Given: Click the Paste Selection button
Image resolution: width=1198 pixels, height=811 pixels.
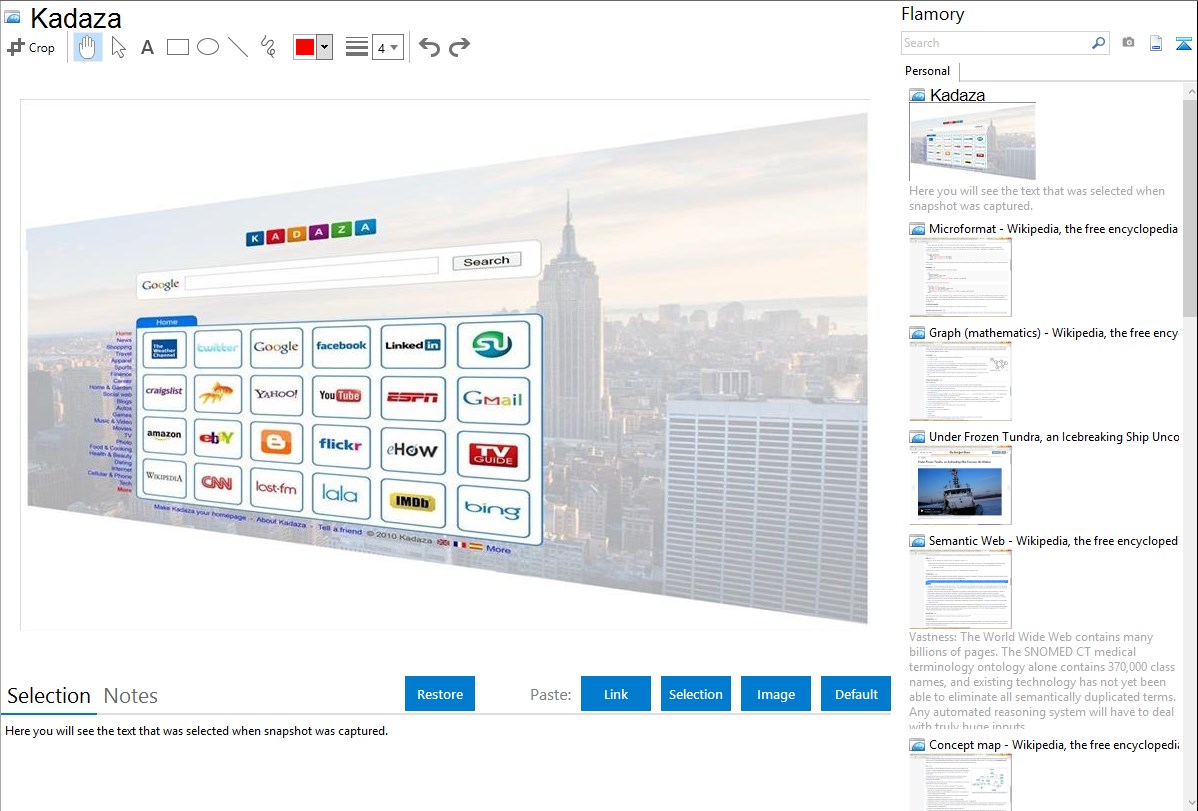Looking at the screenshot, I should click(695, 694).
